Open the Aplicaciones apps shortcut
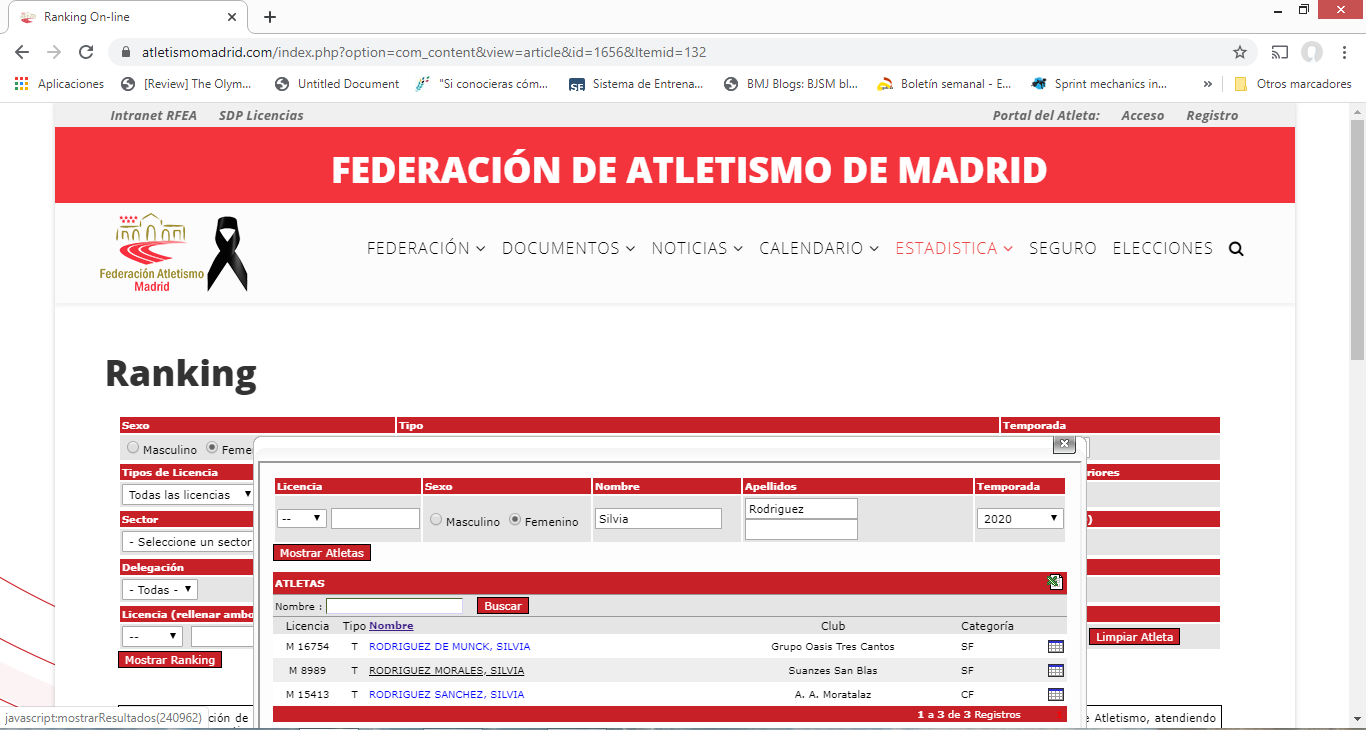 pyautogui.click(x=60, y=84)
